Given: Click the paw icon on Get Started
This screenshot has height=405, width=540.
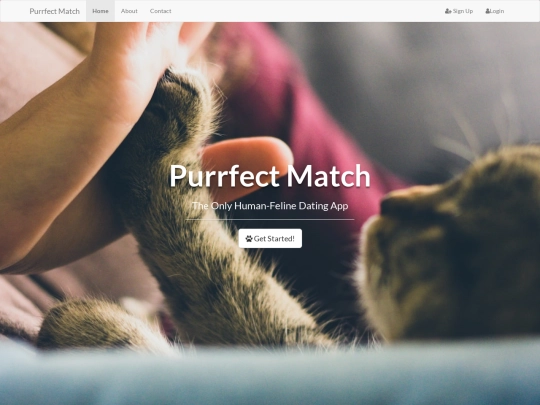Looking at the screenshot, I should point(249,238).
